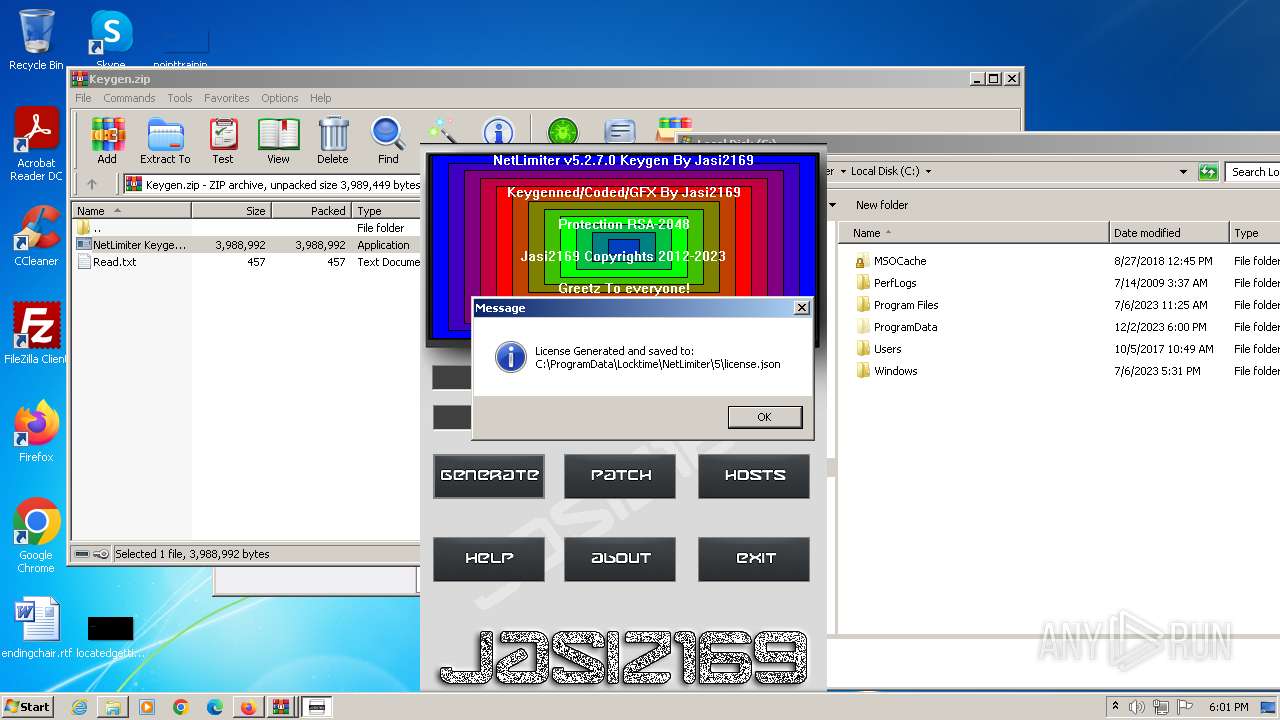Sort by the Name column in WinRAR
This screenshot has height=720, width=1280.
point(131,211)
